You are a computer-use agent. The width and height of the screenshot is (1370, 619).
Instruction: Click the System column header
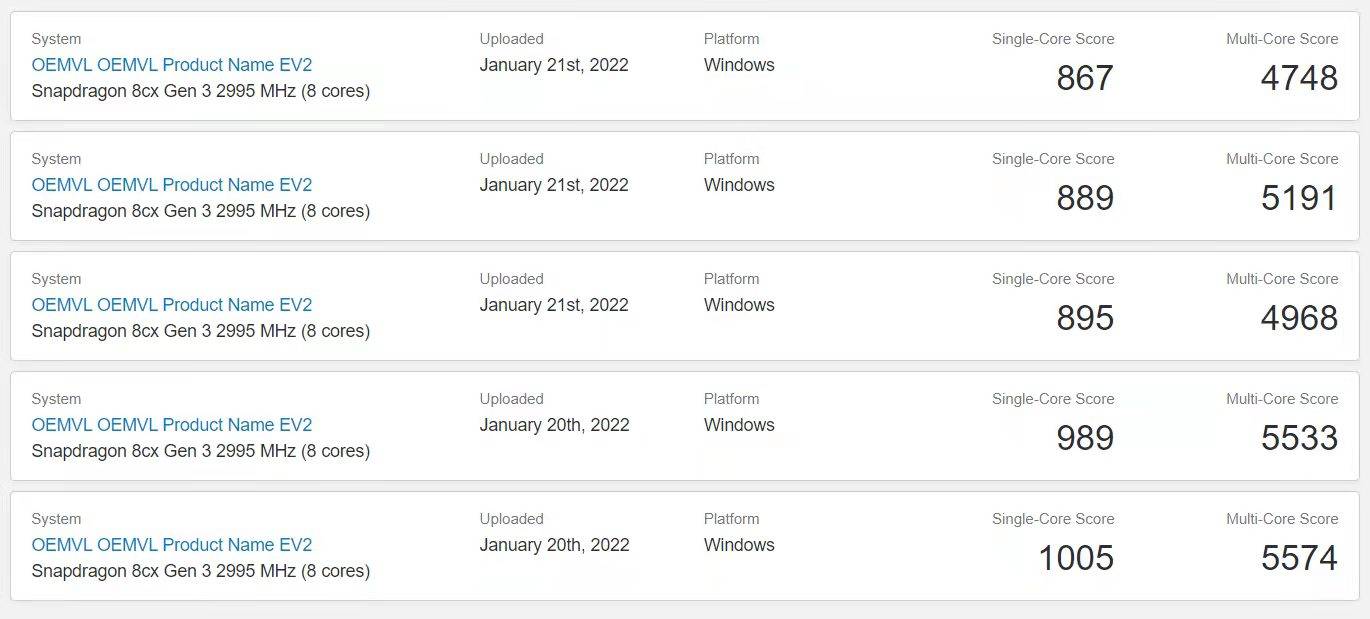pos(56,38)
